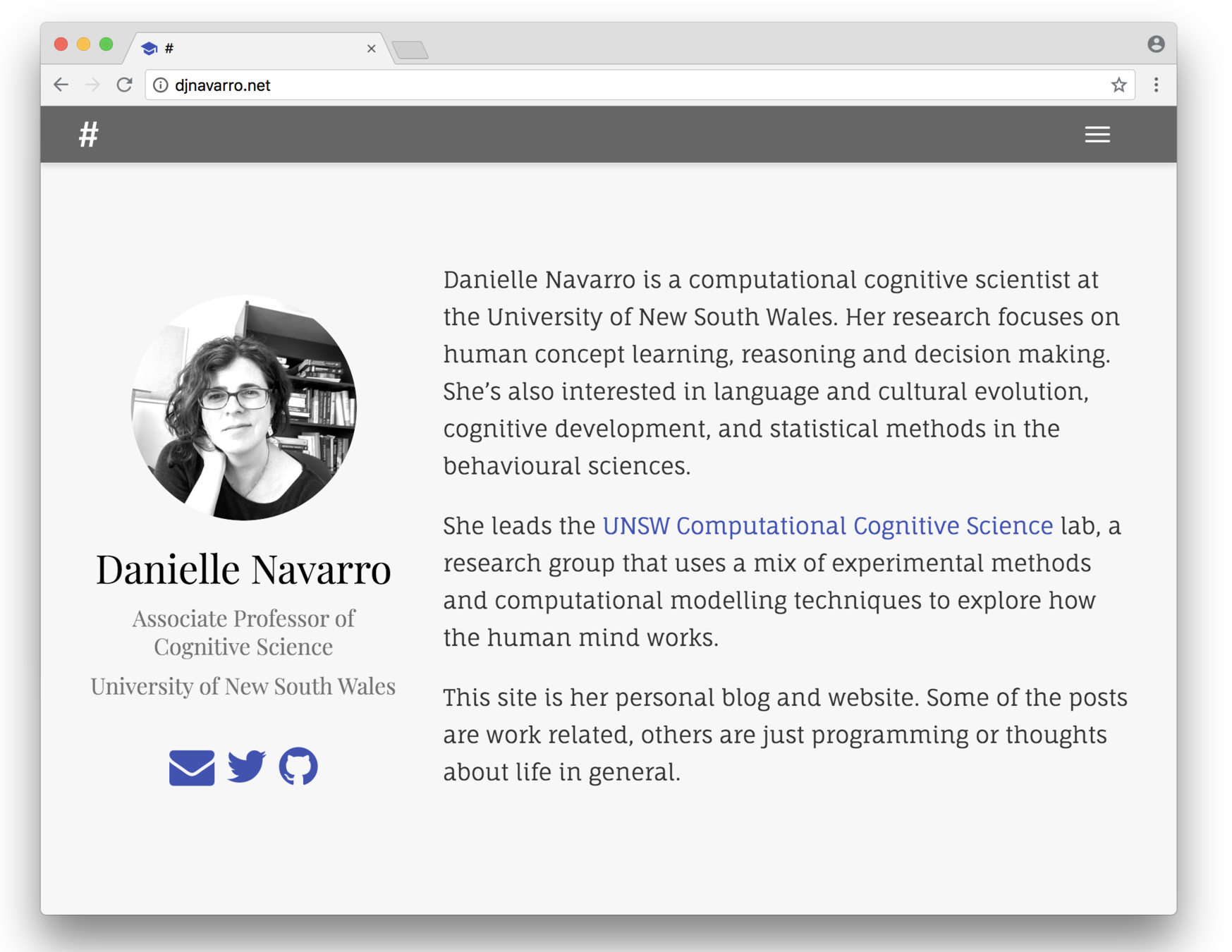Click the Chrome profile avatar icon
The width and height of the screenshot is (1232, 952).
1156,44
